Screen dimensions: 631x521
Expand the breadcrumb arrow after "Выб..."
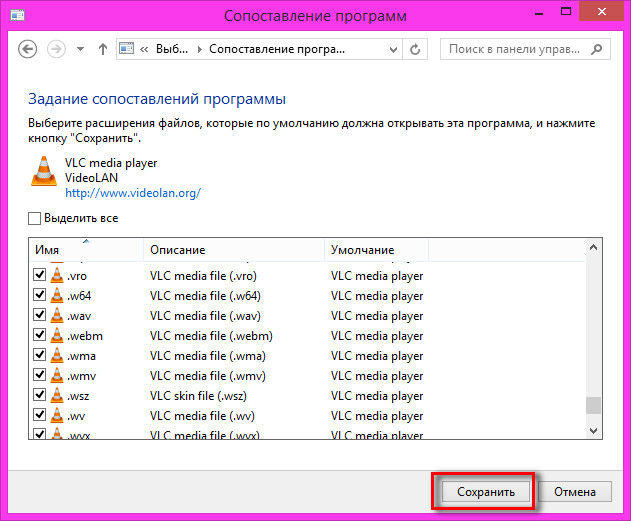coord(199,49)
